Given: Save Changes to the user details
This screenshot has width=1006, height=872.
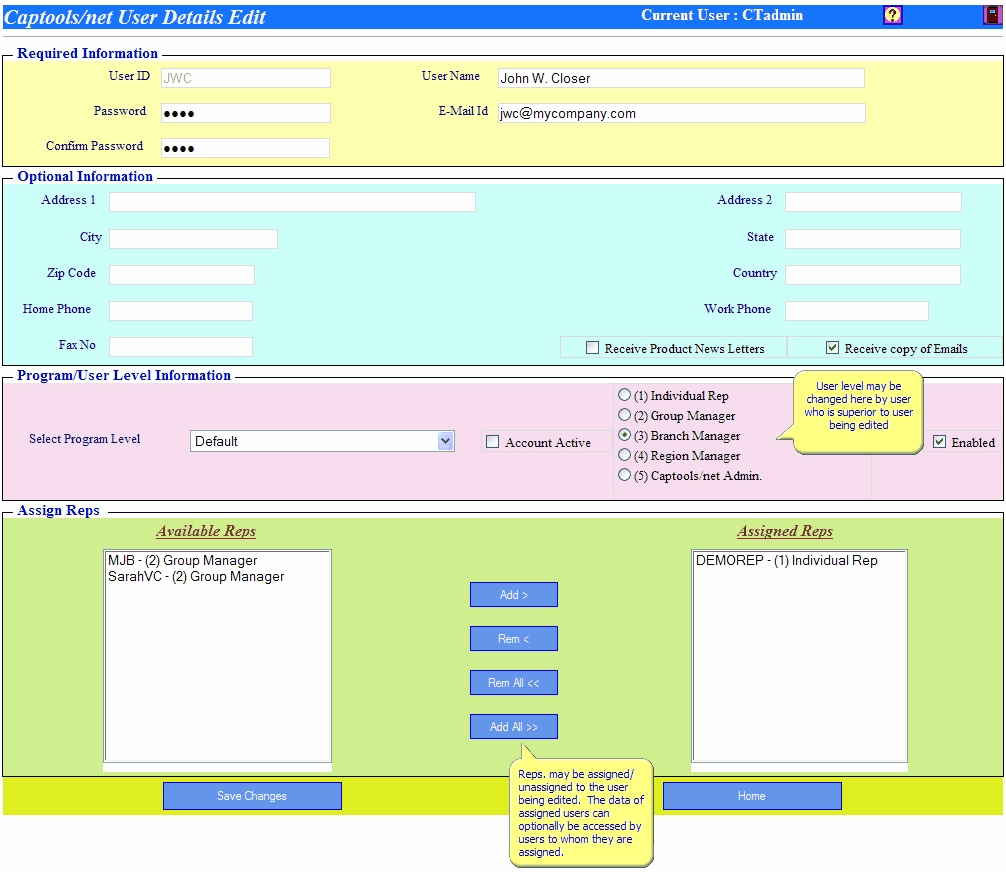Looking at the screenshot, I should (252, 796).
